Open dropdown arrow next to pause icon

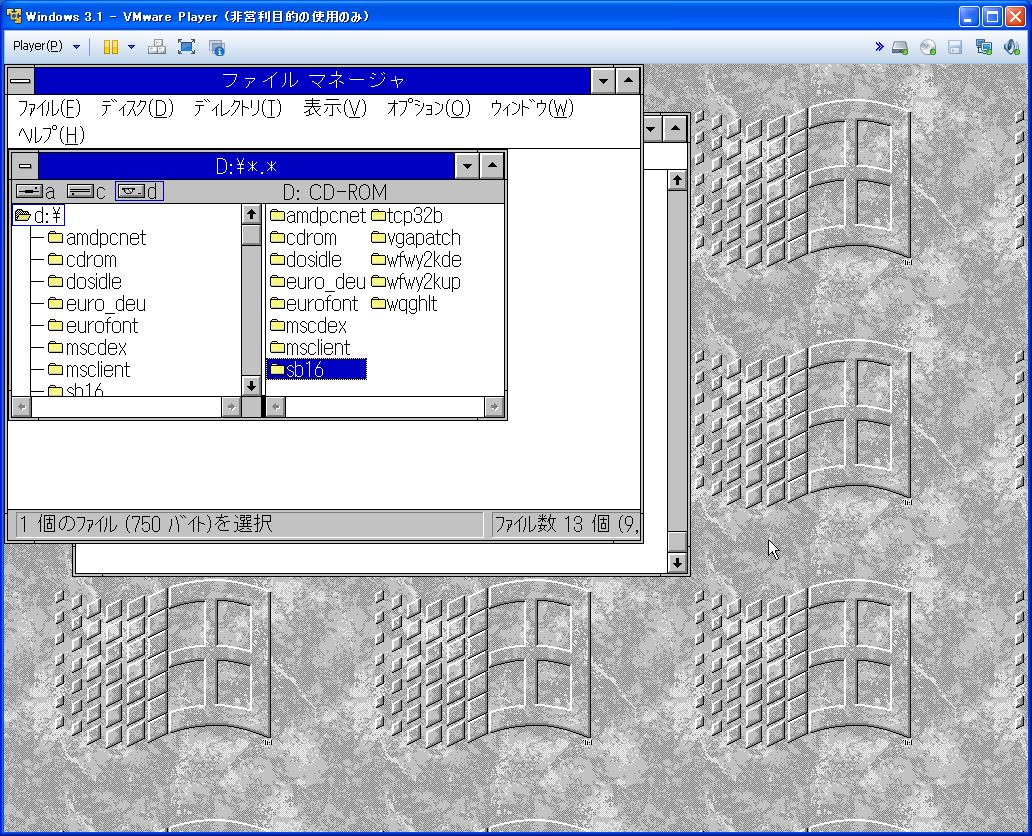131,47
